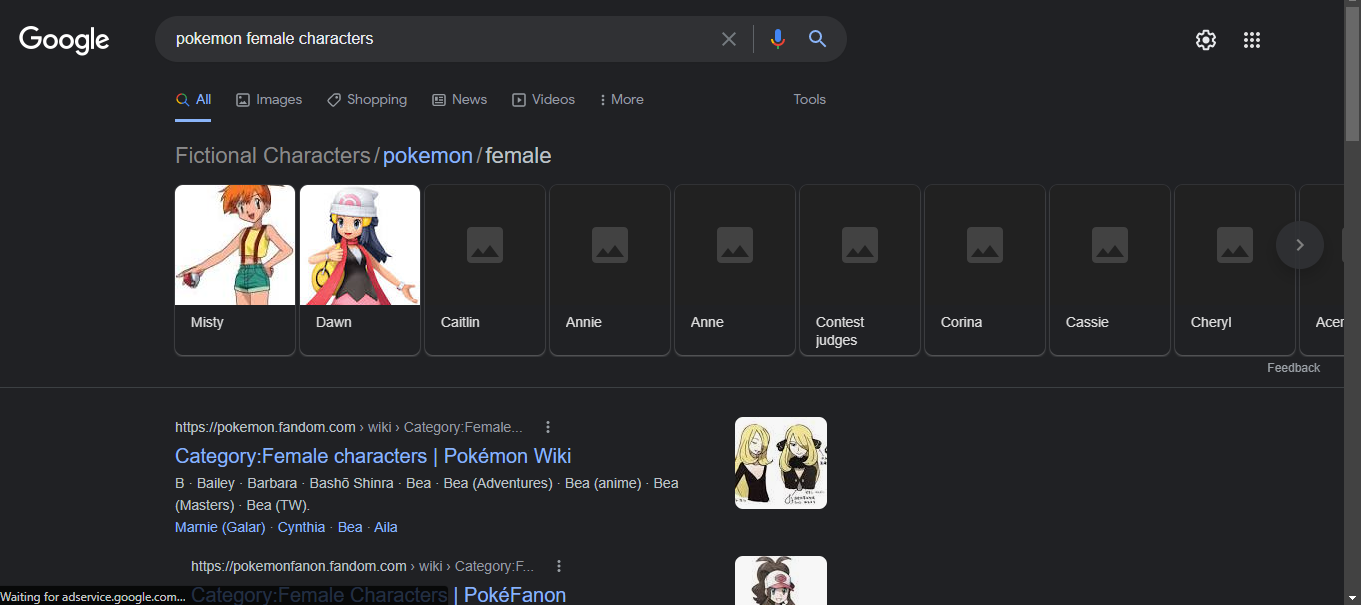Expand the More search filters menu
The image size is (1361, 605).
click(621, 99)
